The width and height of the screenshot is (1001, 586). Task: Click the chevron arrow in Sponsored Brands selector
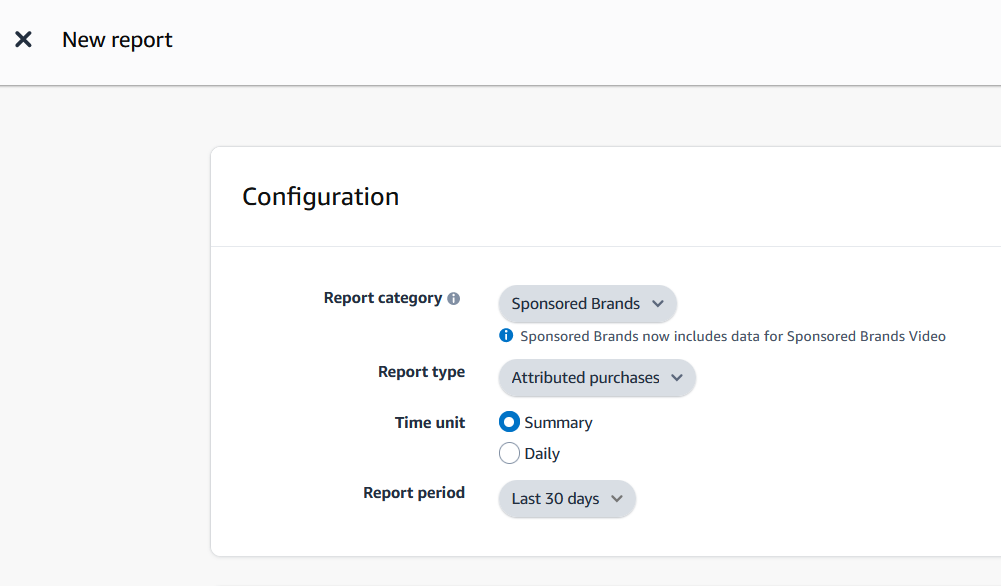coord(658,304)
